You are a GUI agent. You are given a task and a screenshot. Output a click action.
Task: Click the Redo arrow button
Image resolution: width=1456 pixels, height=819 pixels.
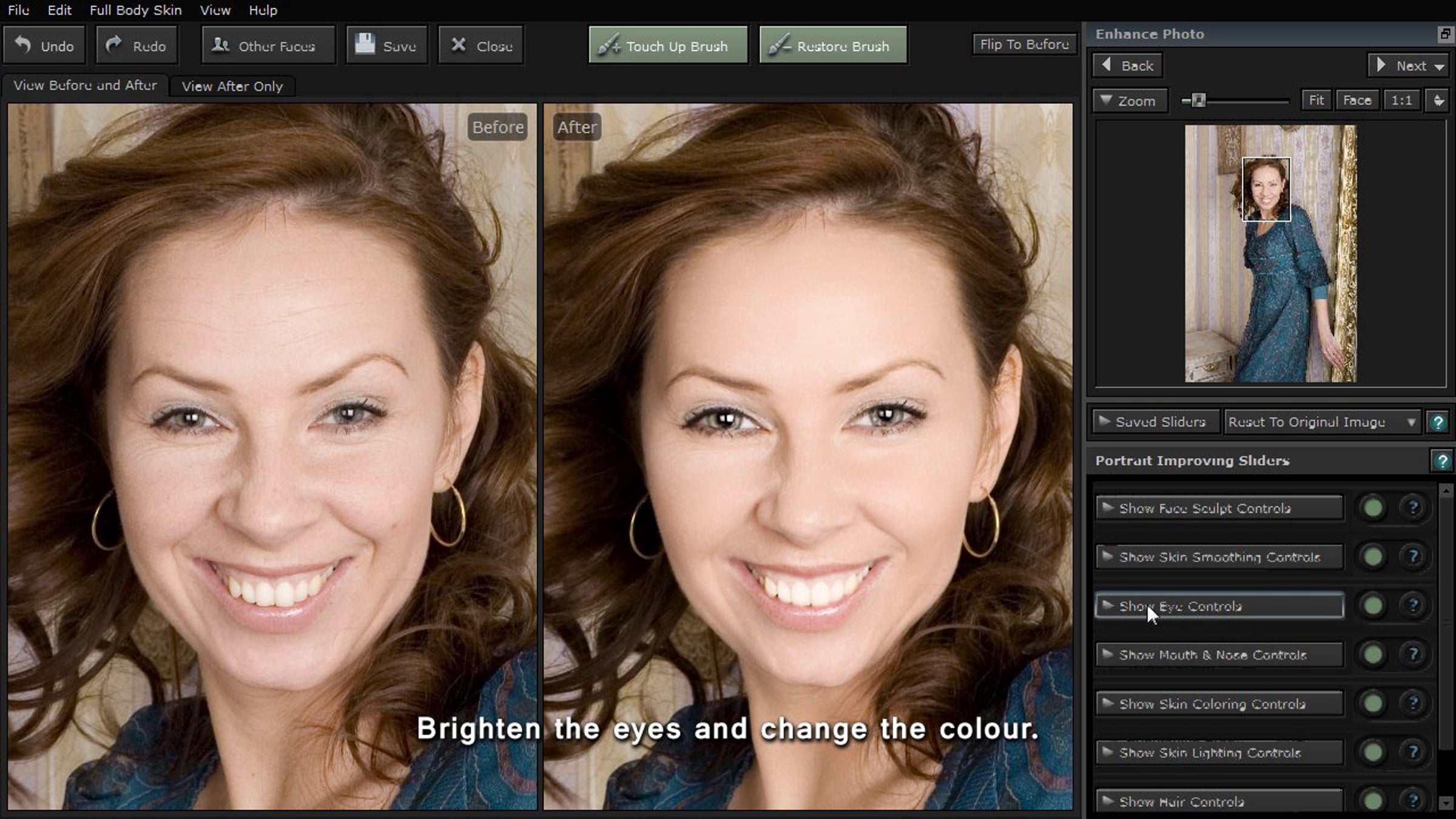(x=136, y=45)
